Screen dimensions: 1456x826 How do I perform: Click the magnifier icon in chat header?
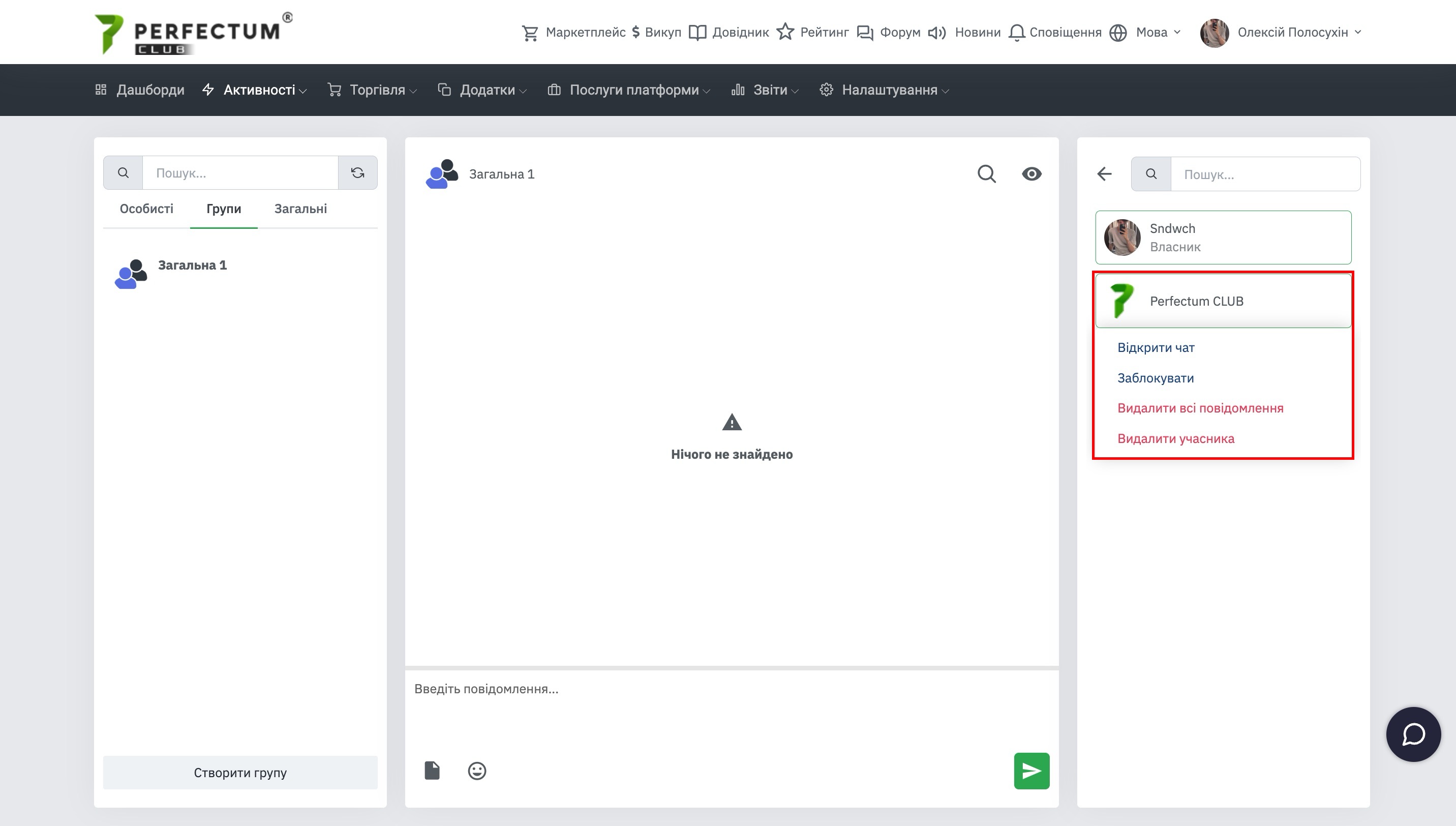pos(987,173)
